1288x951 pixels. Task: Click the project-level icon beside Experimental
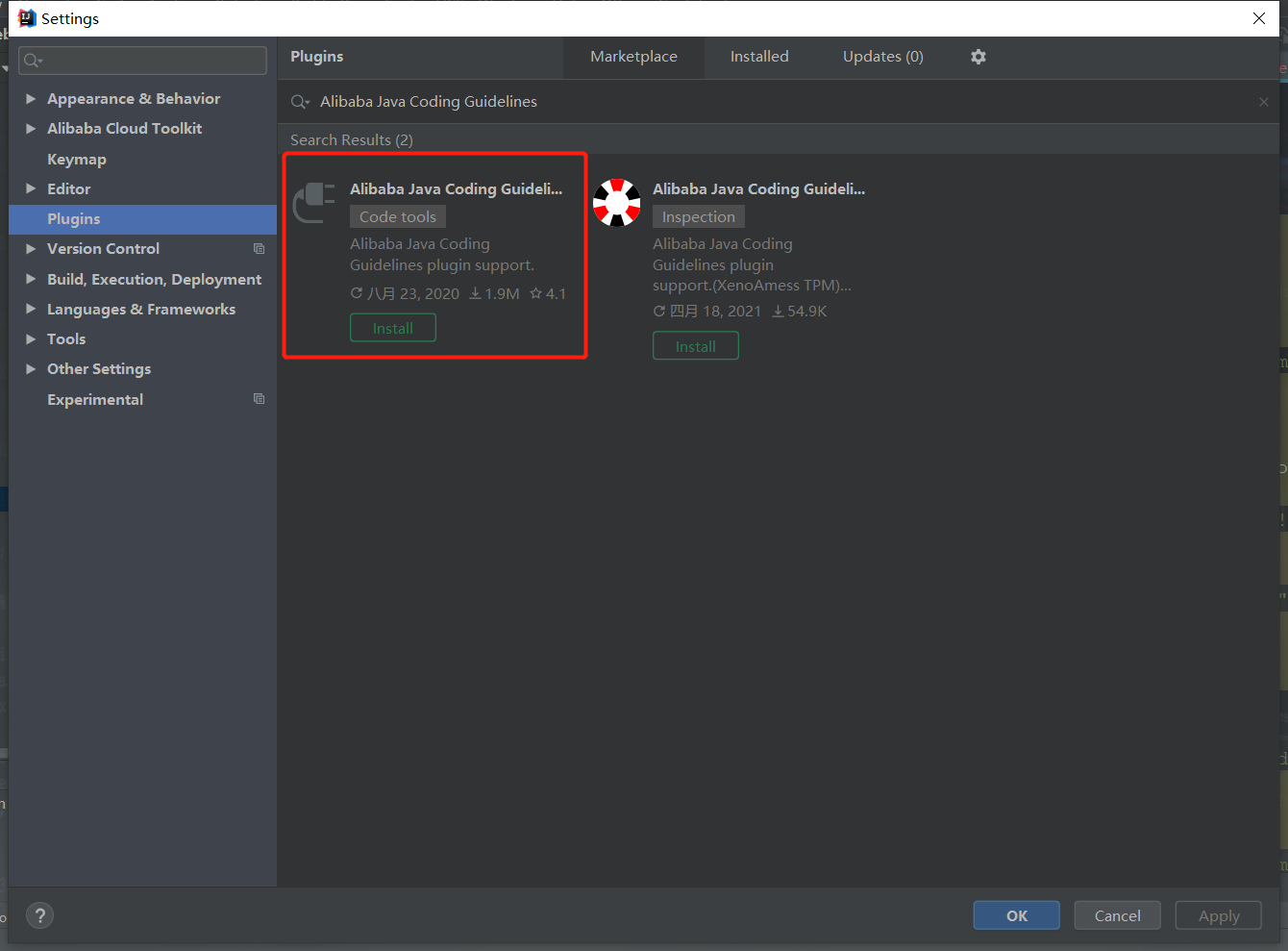point(259,399)
